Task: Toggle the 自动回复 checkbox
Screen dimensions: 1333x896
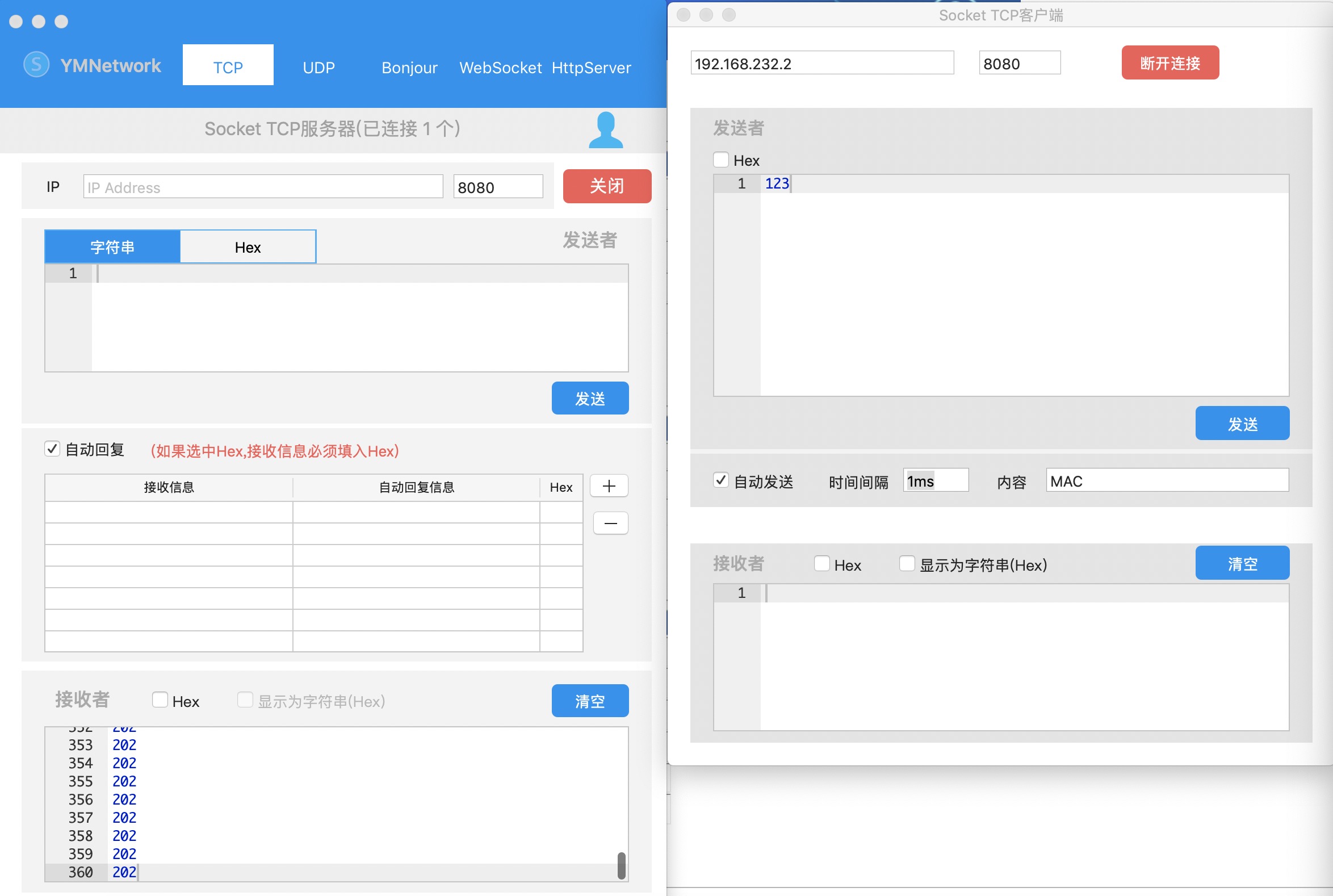Action: pyautogui.click(x=52, y=449)
